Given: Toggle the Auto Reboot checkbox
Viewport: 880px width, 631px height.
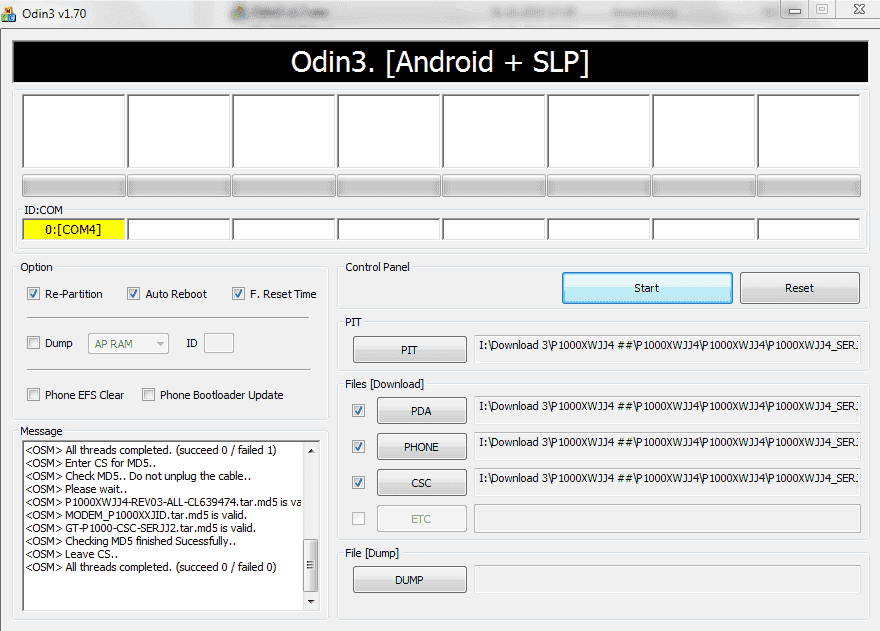Looking at the screenshot, I should click(x=134, y=294).
